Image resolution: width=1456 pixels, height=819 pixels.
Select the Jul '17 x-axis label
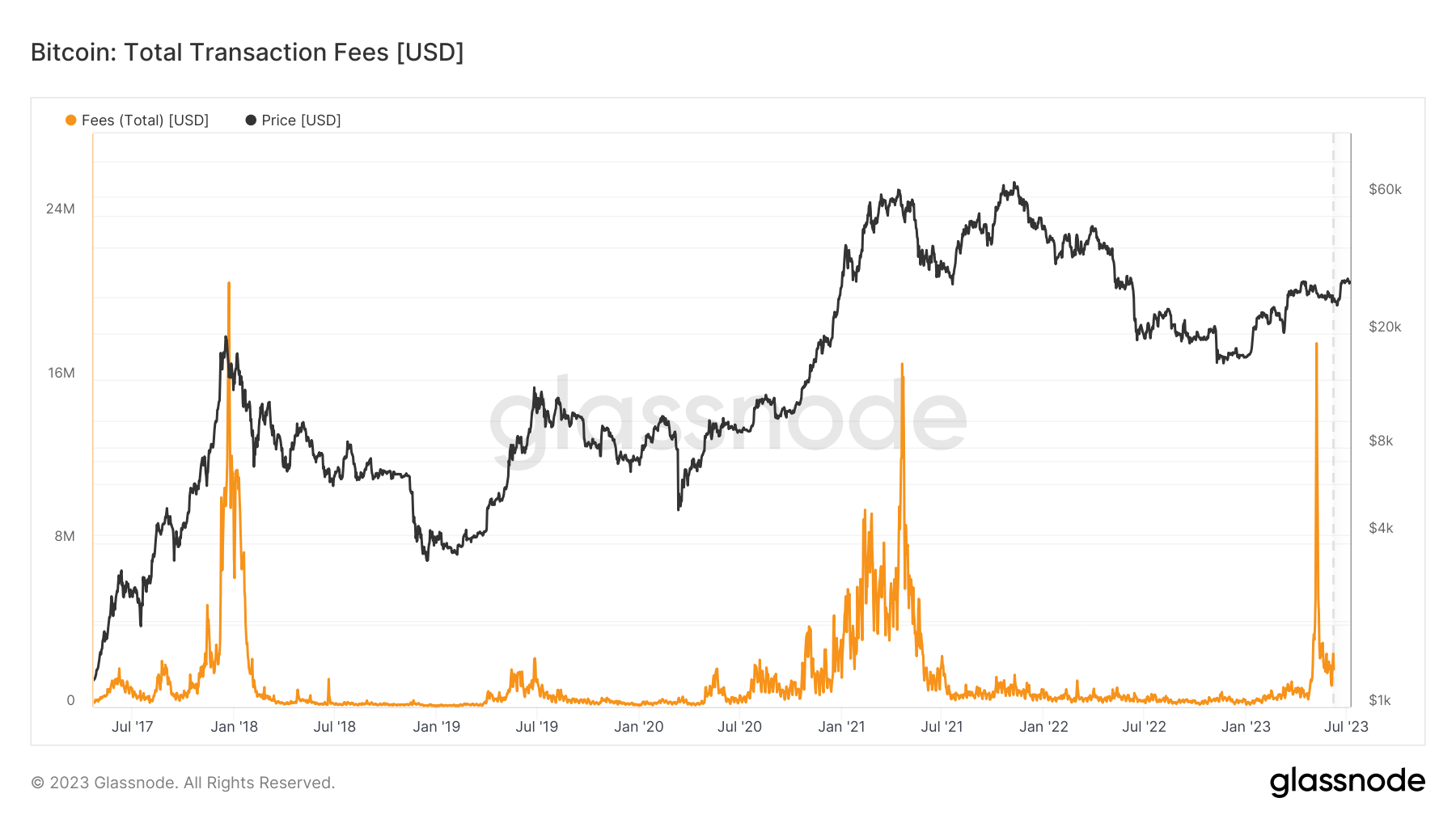[x=133, y=727]
